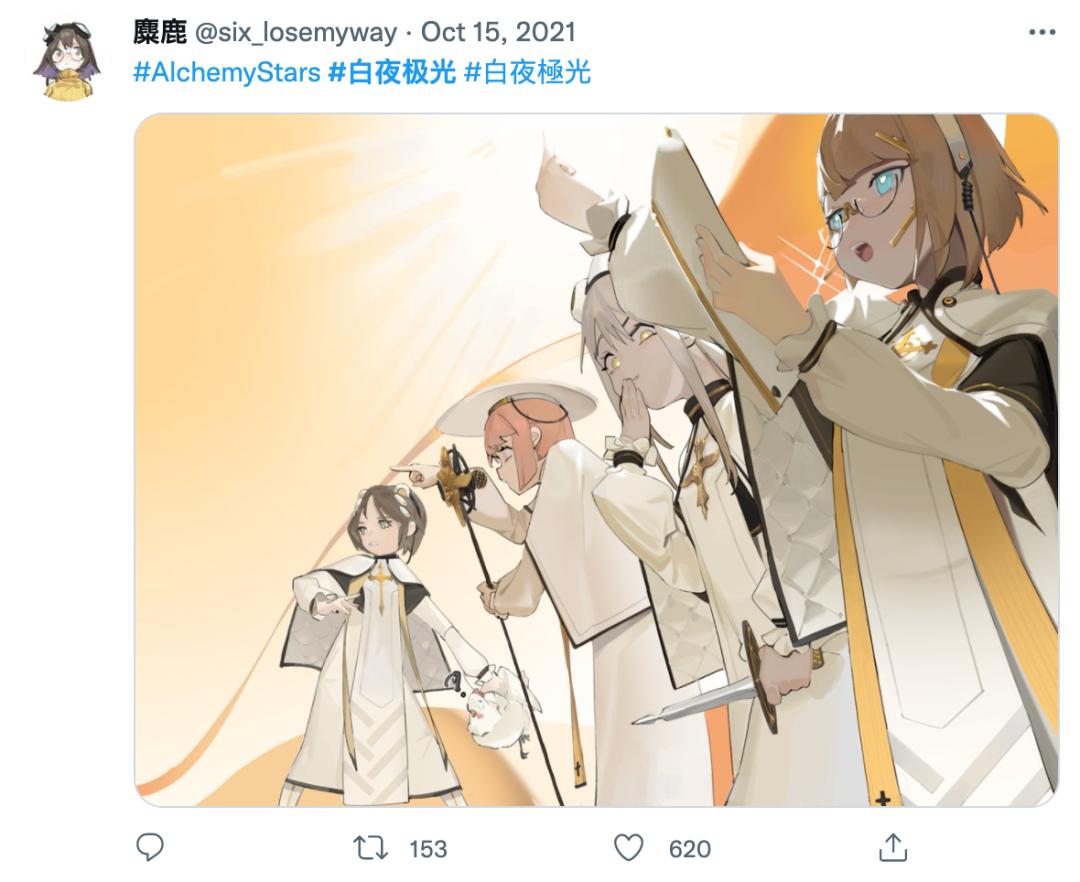The height and width of the screenshot is (882, 1080).
Task: Open the author's profile avatar
Action: 66,61
